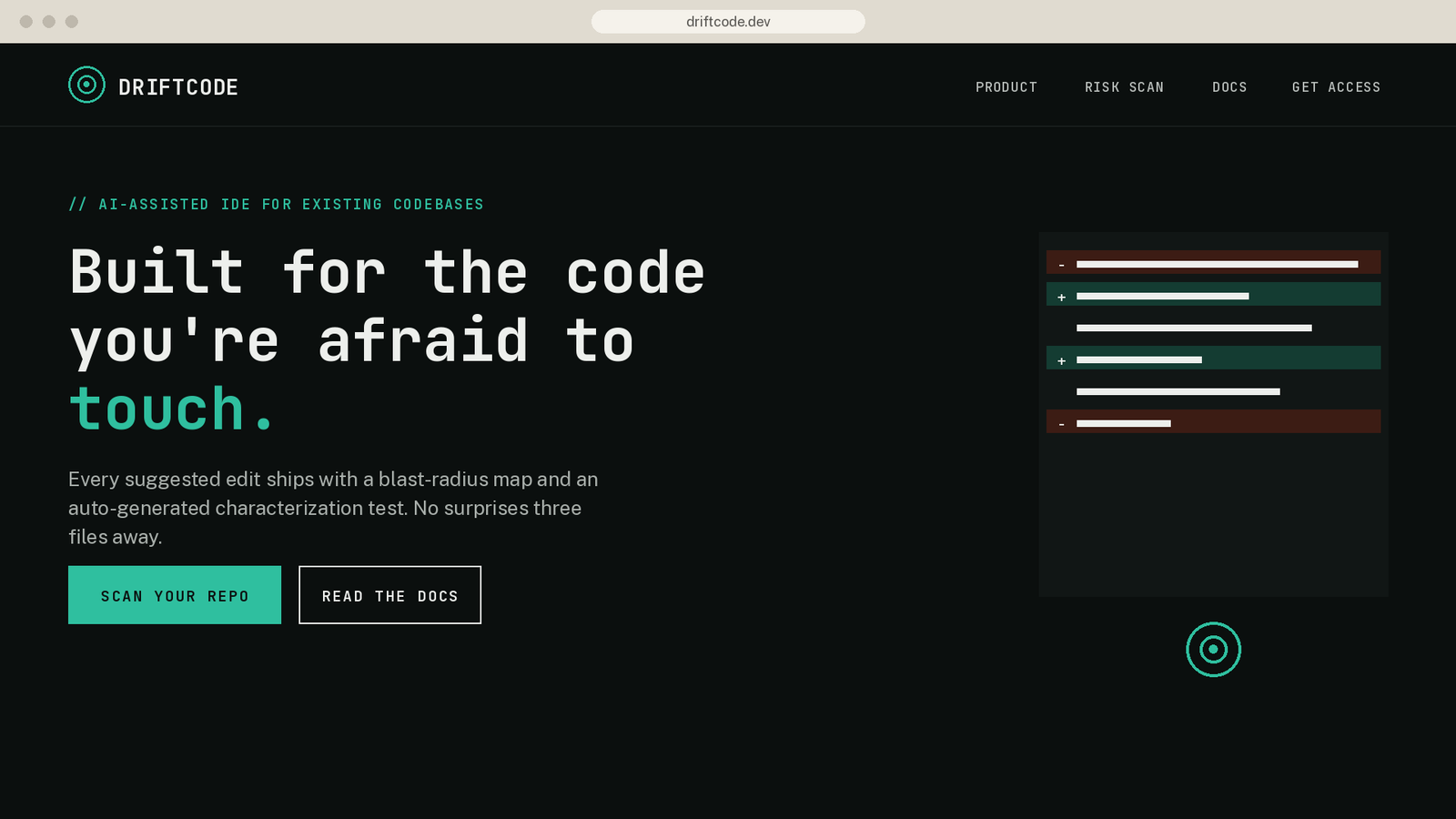Click the Read the Docs button

tap(389, 595)
